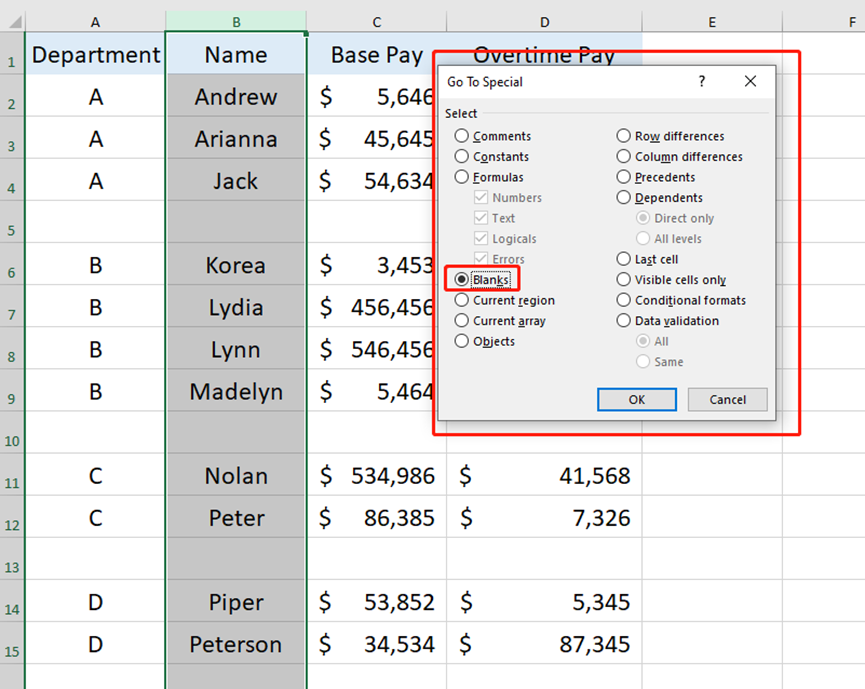Image resolution: width=865 pixels, height=689 pixels.
Task: Choose Visible cells only option
Action: (x=623, y=279)
